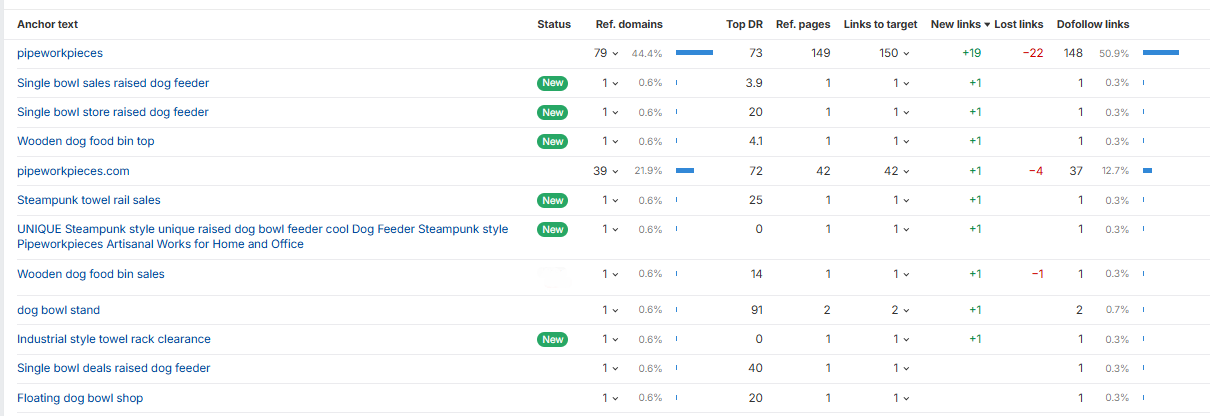Expand links to target 150 dropdown
Viewport: 1210px width, 416px height.
[895, 53]
